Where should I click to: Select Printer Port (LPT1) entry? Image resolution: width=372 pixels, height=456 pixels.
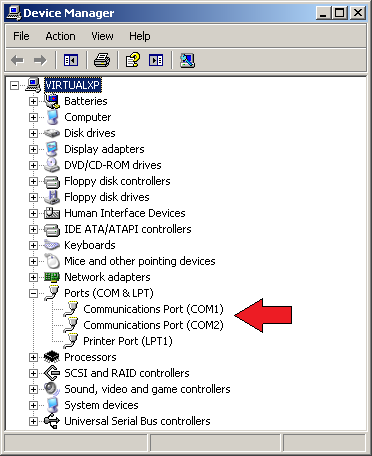(128, 341)
